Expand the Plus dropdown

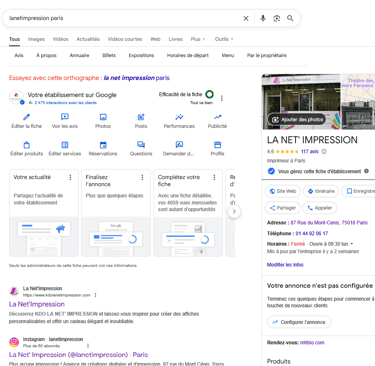pos(198,39)
